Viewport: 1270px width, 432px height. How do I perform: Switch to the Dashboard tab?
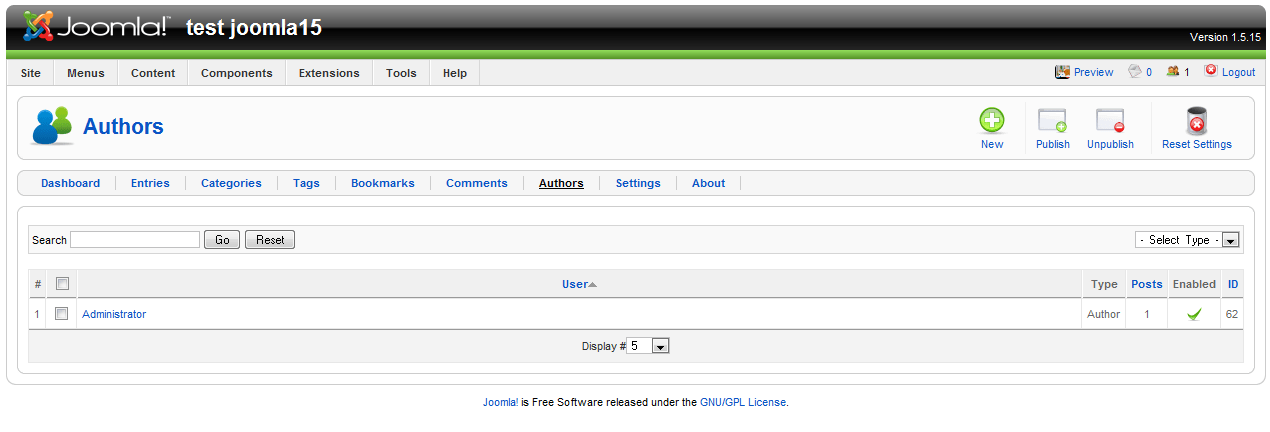click(70, 183)
